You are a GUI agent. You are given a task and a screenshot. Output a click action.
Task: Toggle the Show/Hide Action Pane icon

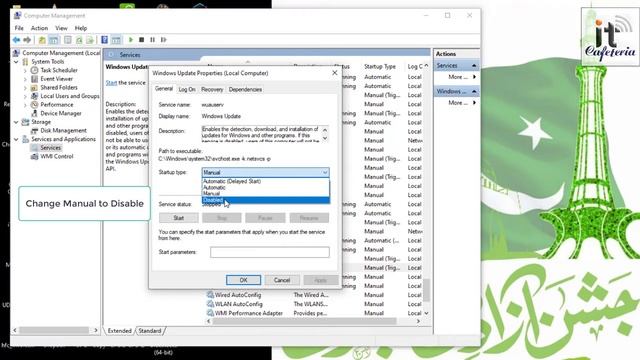tap(116, 40)
